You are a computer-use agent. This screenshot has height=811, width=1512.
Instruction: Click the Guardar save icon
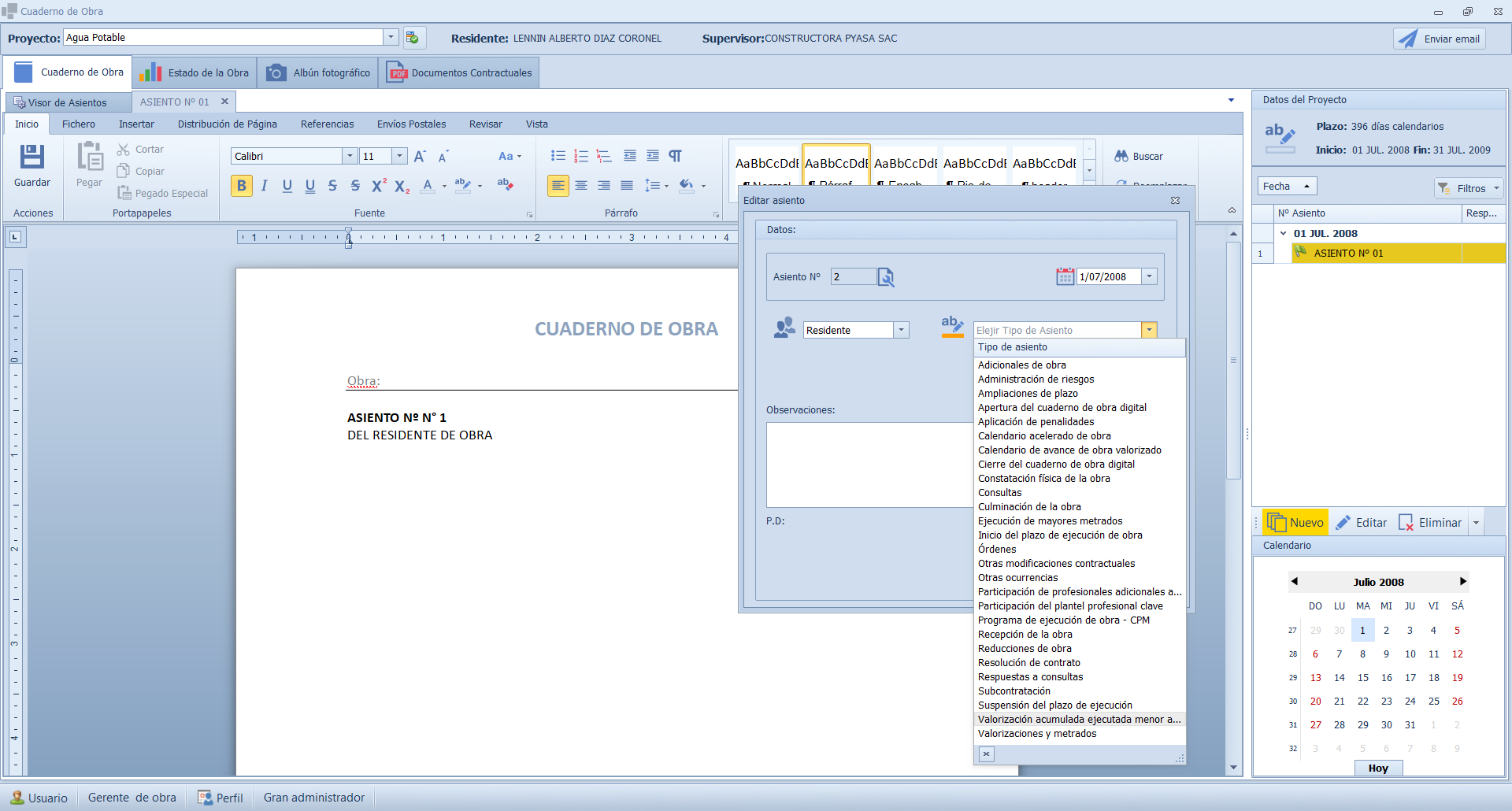[x=32, y=157]
